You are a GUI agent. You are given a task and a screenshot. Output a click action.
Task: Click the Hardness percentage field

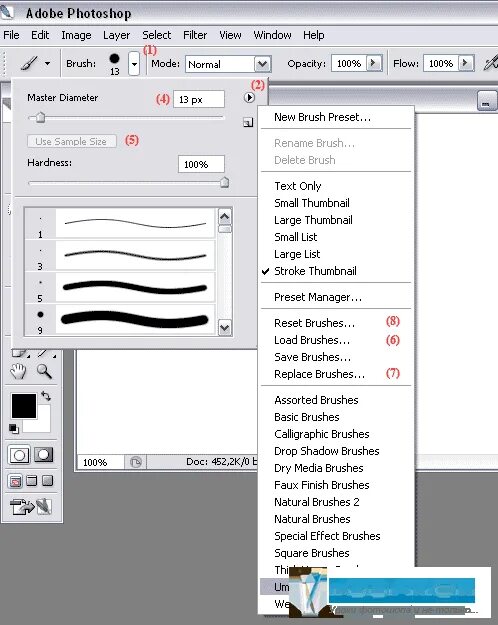[201, 164]
